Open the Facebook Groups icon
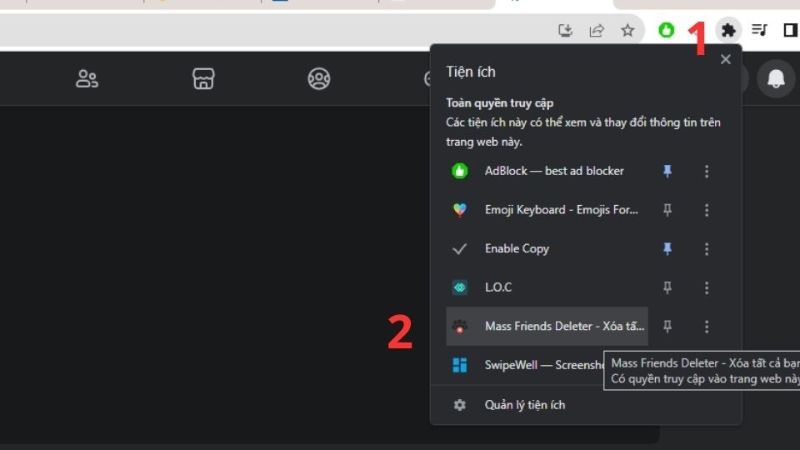Image resolution: width=800 pixels, height=450 pixels. click(x=319, y=79)
